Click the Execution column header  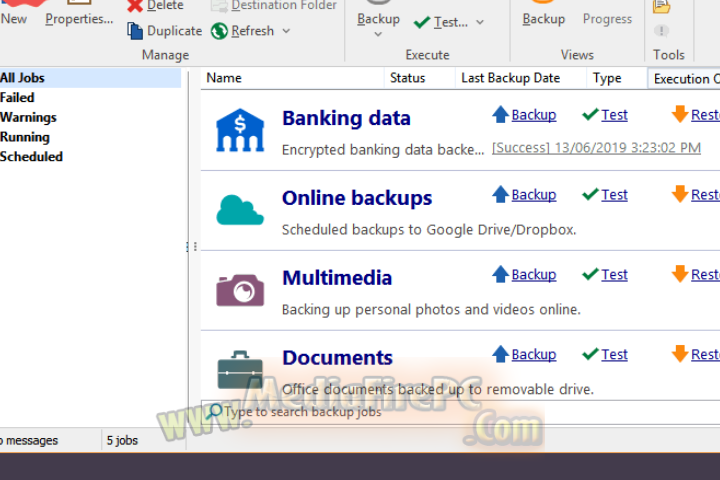pos(684,79)
